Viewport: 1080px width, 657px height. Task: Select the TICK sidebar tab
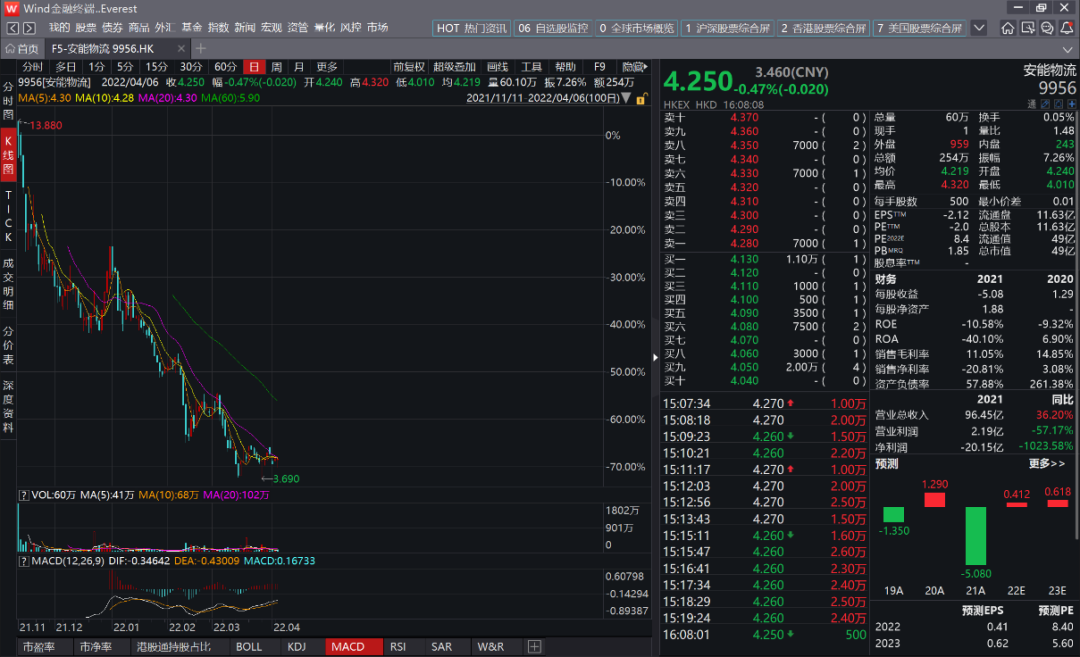point(8,216)
